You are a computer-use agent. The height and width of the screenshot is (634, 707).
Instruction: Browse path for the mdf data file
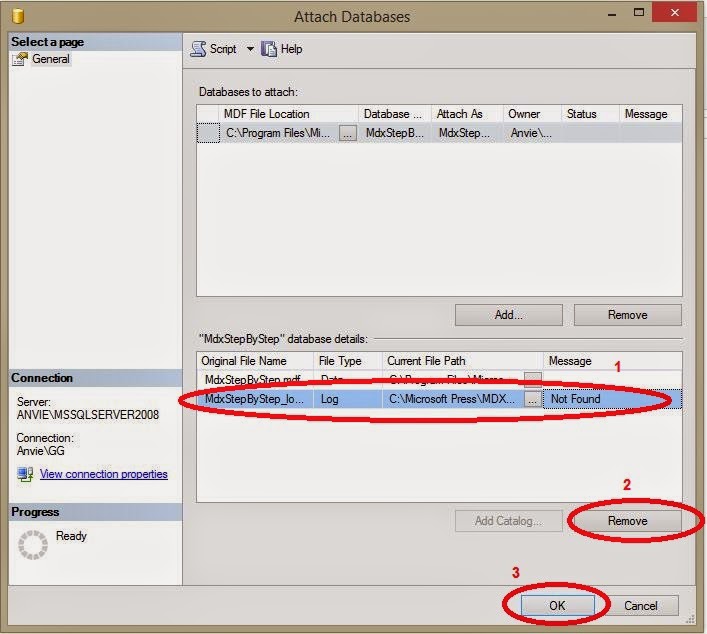(533, 380)
